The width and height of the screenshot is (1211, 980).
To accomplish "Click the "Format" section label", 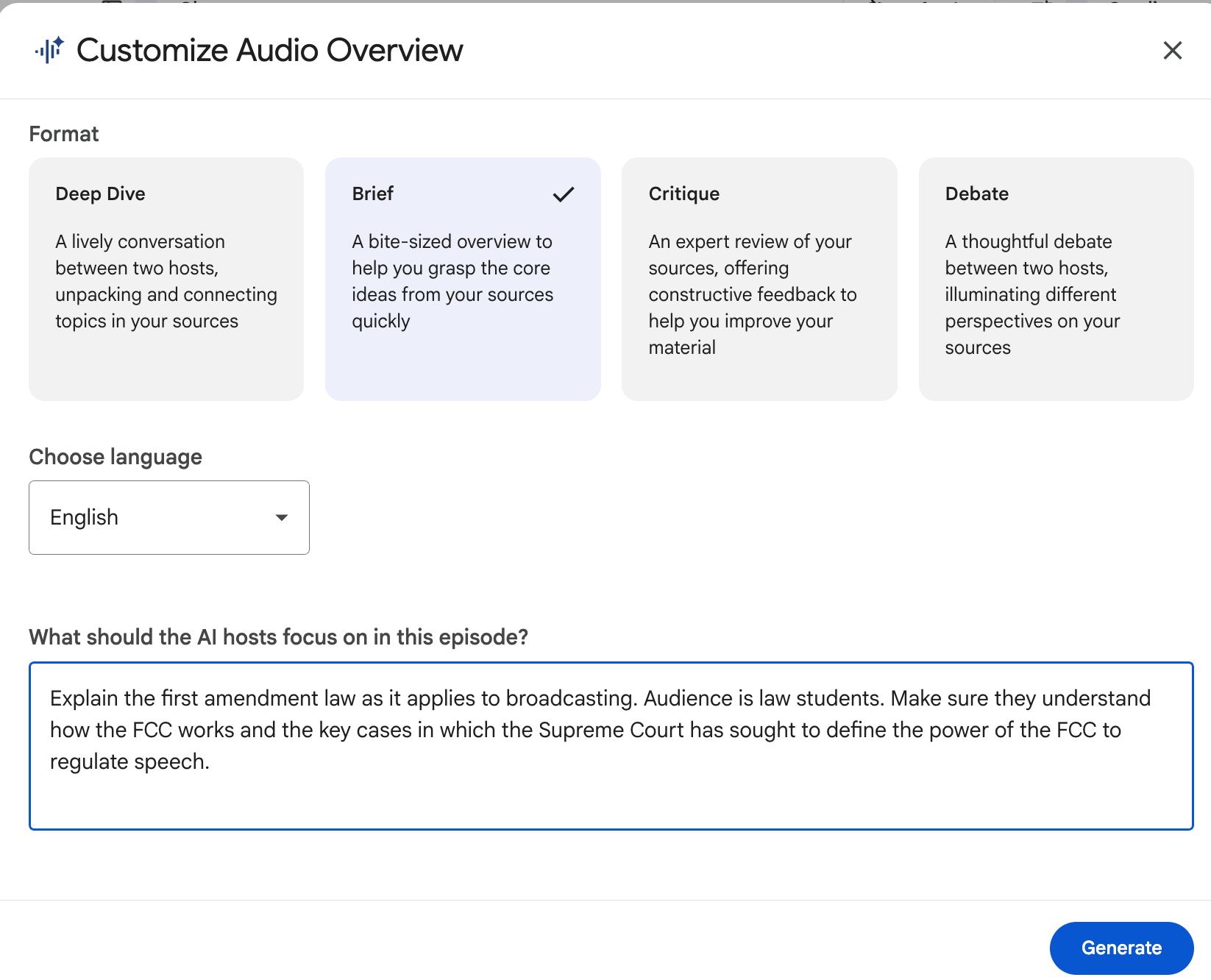I will (x=63, y=134).
